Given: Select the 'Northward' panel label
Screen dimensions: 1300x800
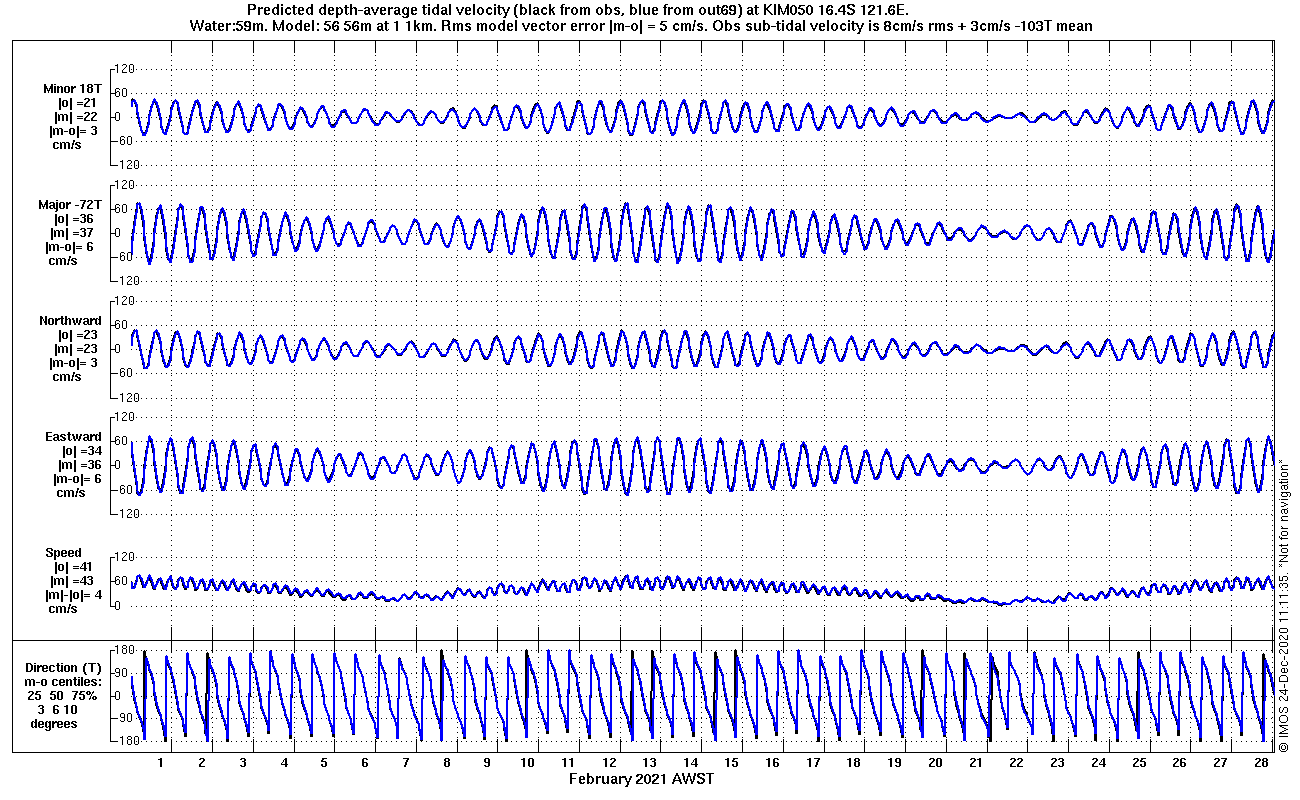Looking at the screenshot, I should click(x=70, y=321).
